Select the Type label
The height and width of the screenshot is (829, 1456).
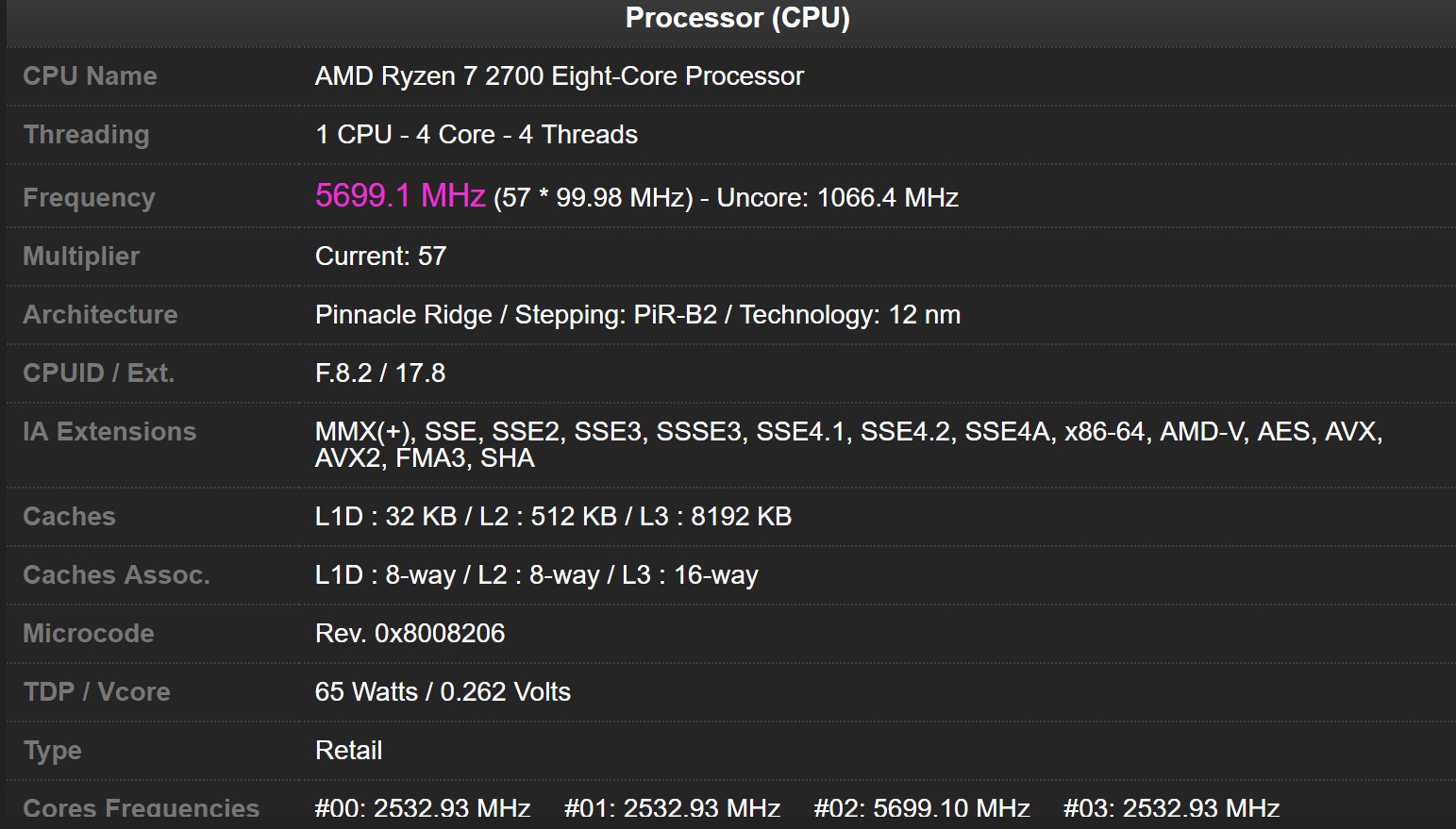[x=52, y=751]
